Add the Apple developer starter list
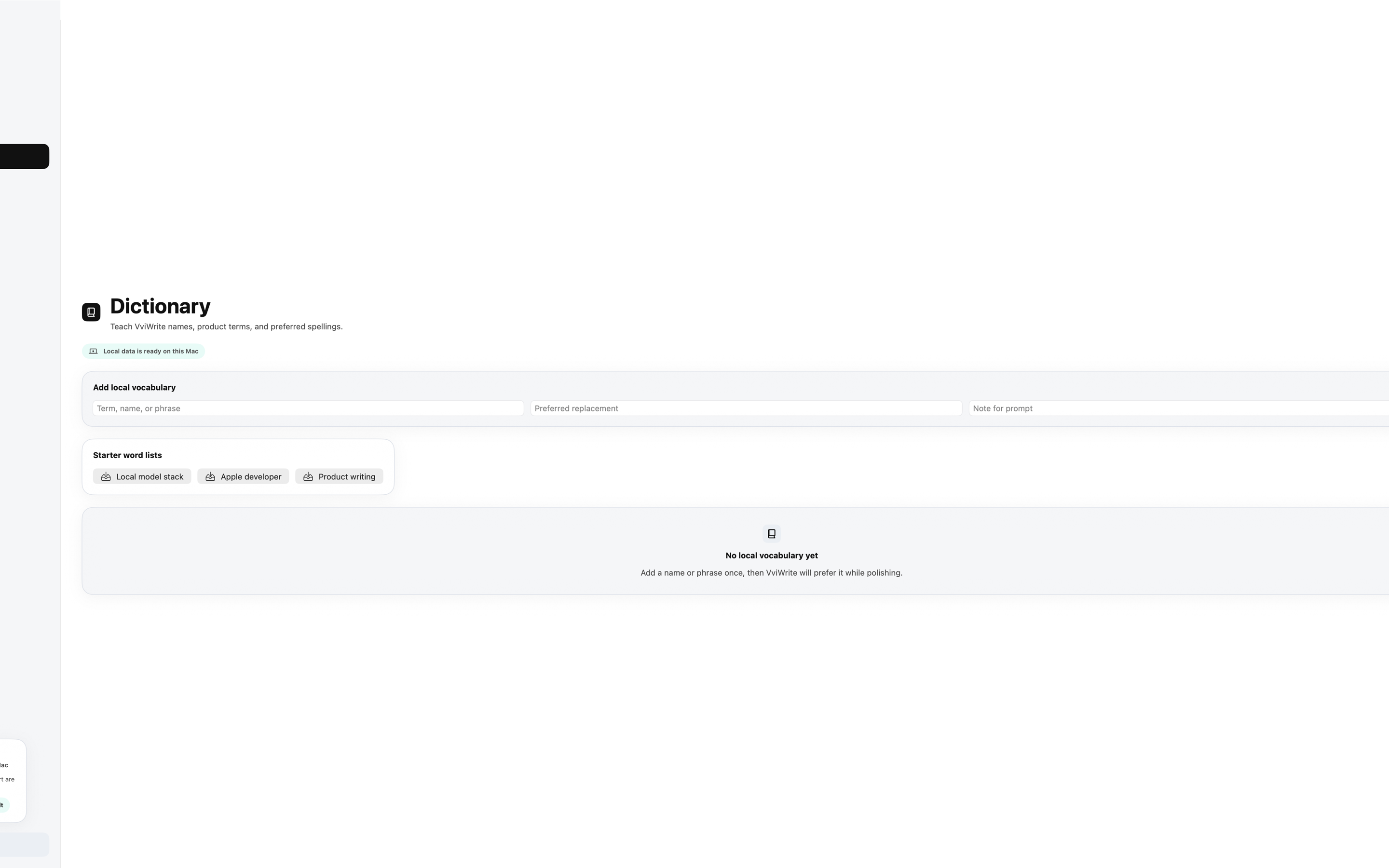This screenshot has height=868, width=1389. [x=244, y=476]
